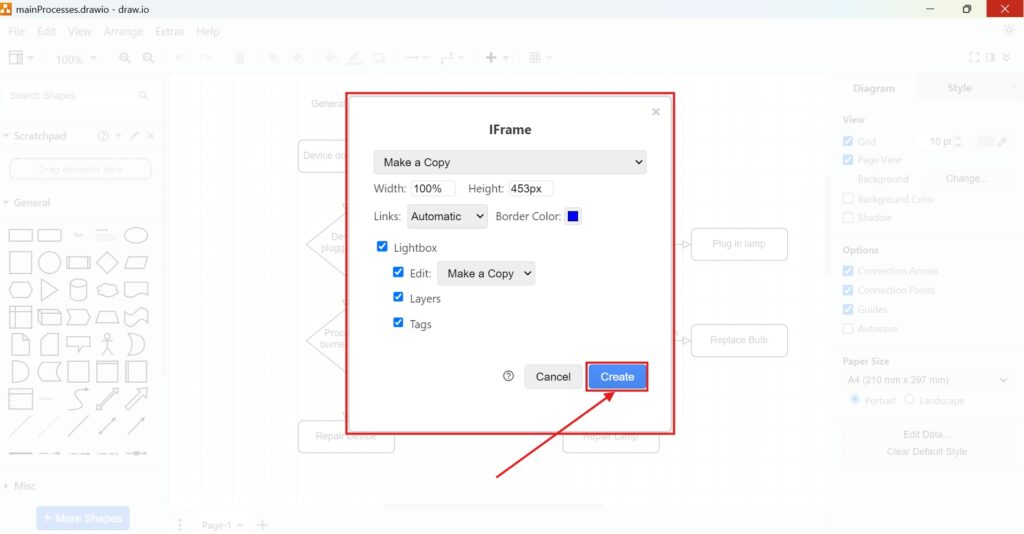Image resolution: width=1024 pixels, height=534 pixels.
Task: Open the Arrange menu
Action: pyautogui.click(x=123, y=31)
